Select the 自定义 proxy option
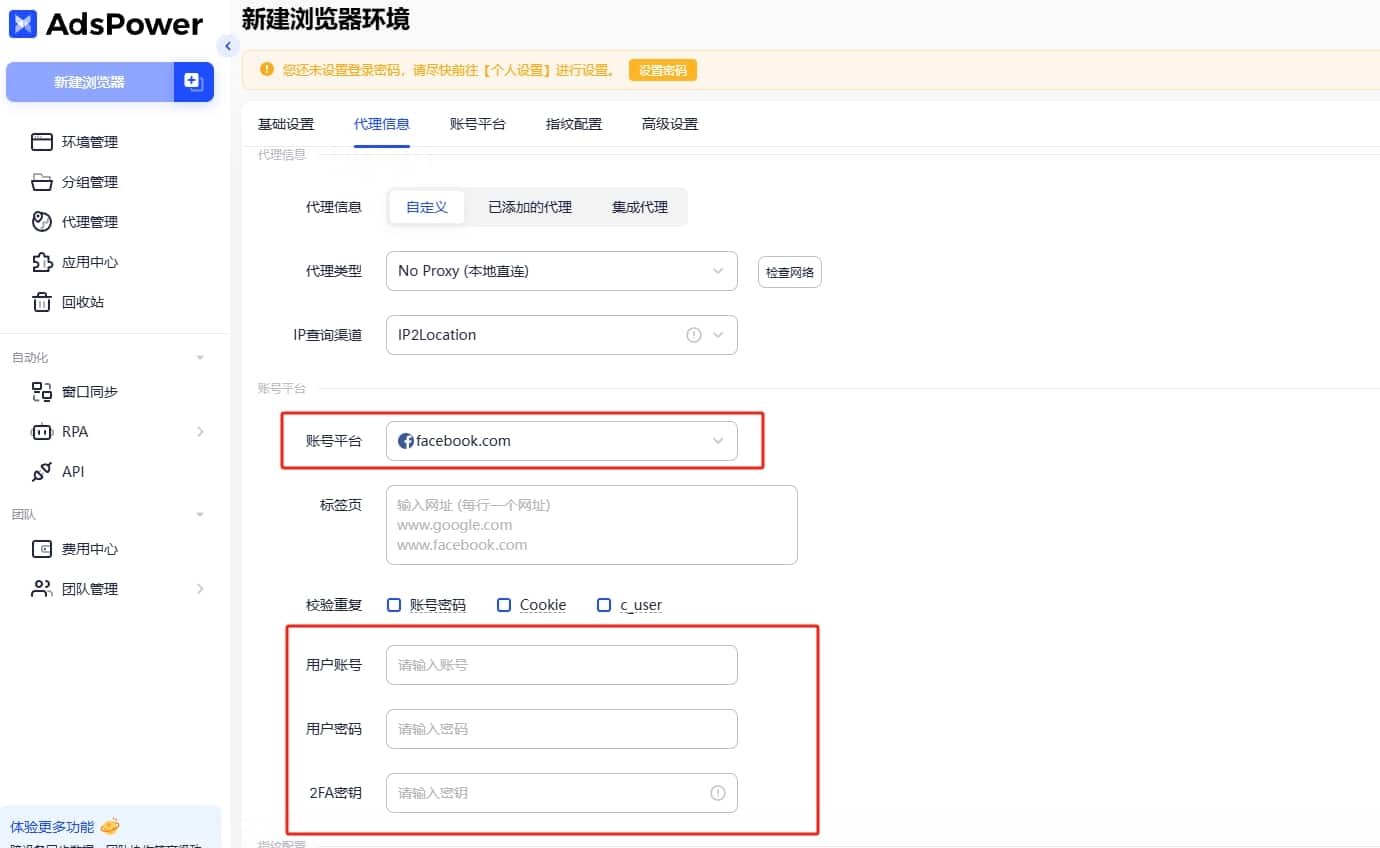 [427, 207]
